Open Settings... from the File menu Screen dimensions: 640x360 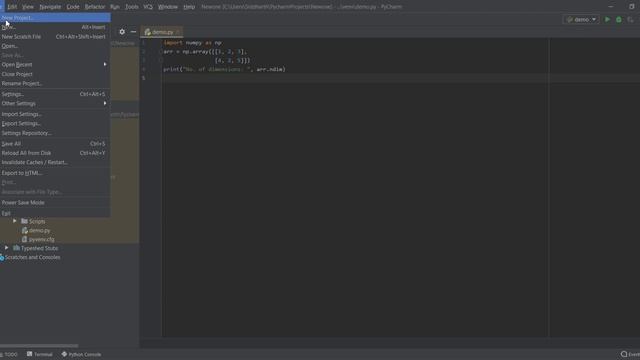[55, 94]
